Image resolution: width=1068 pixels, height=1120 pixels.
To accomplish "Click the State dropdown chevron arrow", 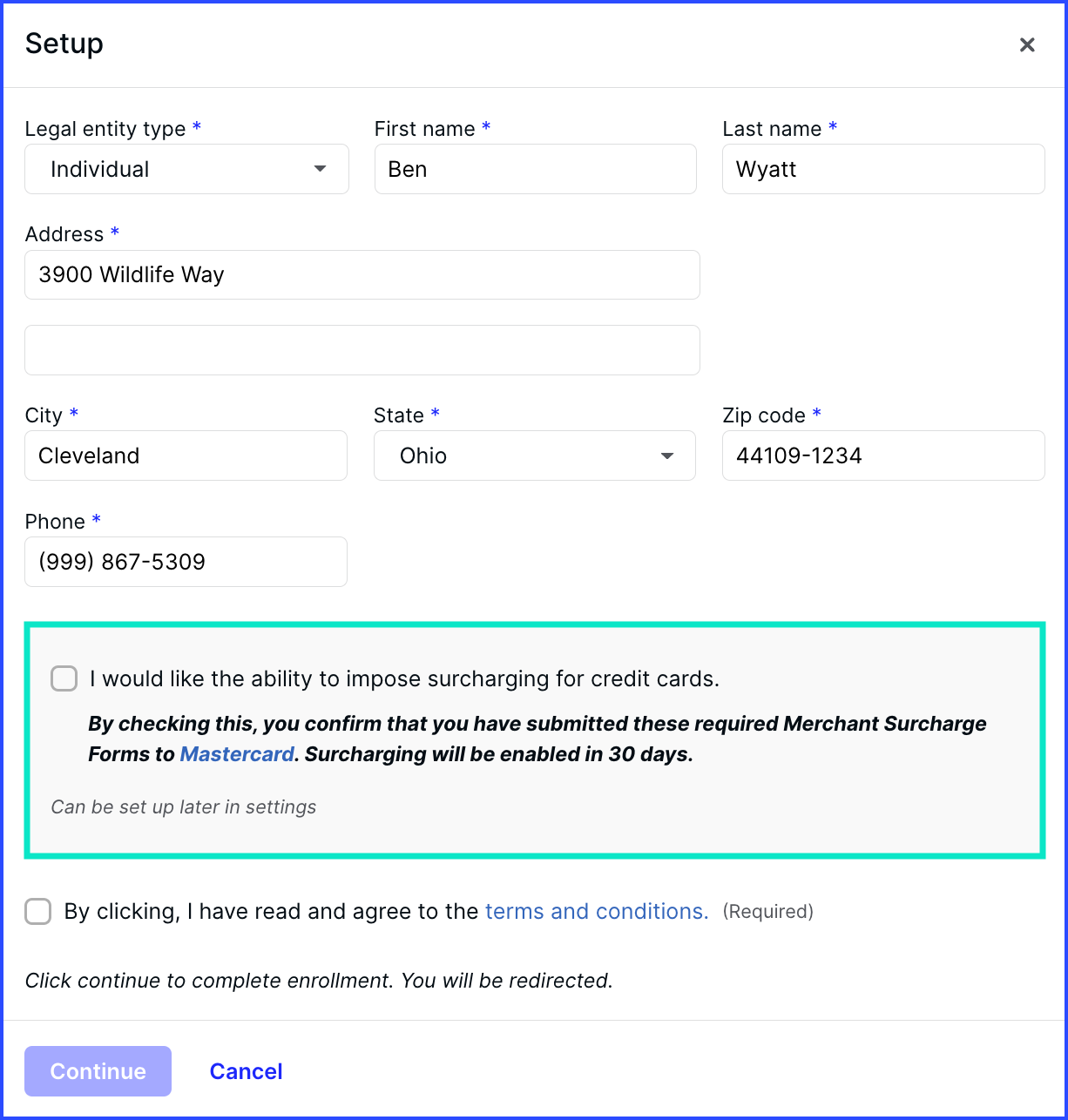I will pos(667,455).
